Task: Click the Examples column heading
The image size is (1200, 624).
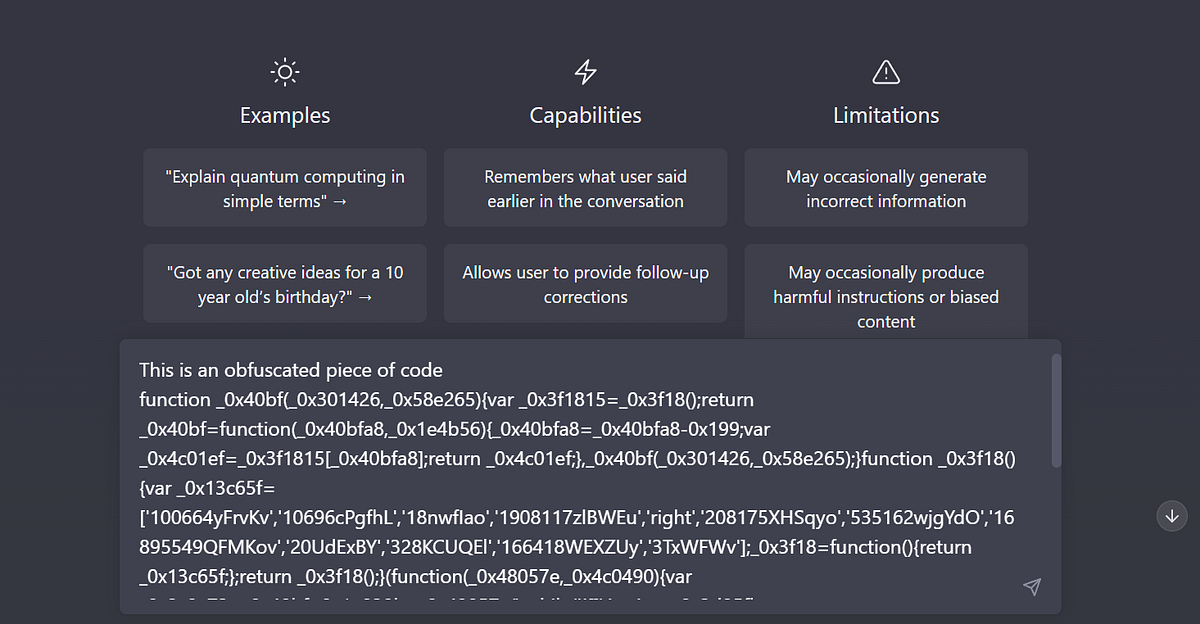Action: 284,114
